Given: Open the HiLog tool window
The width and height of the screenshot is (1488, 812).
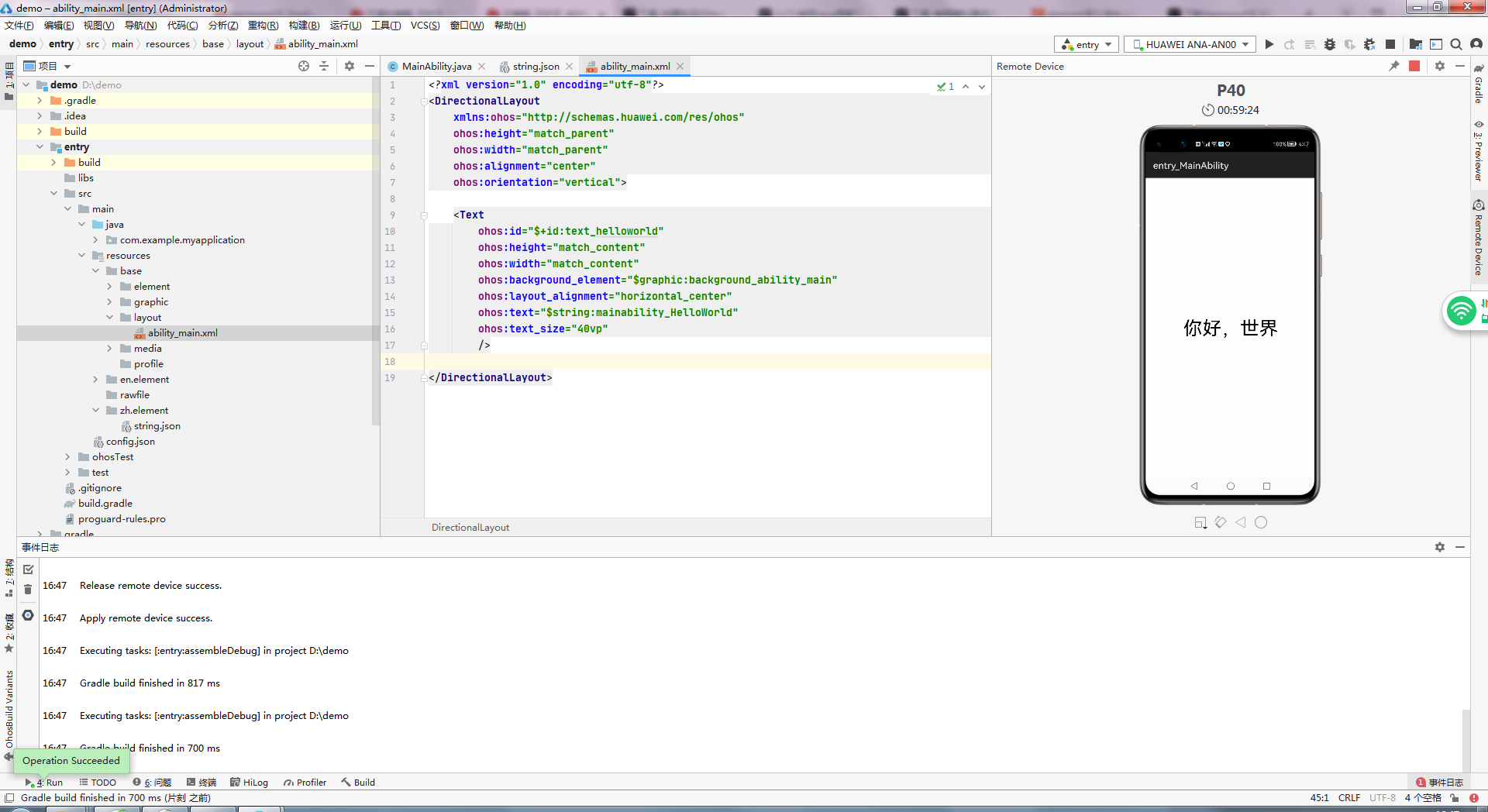Looking at the screenshot, I should pyautogui.click(x=250, y=783).
